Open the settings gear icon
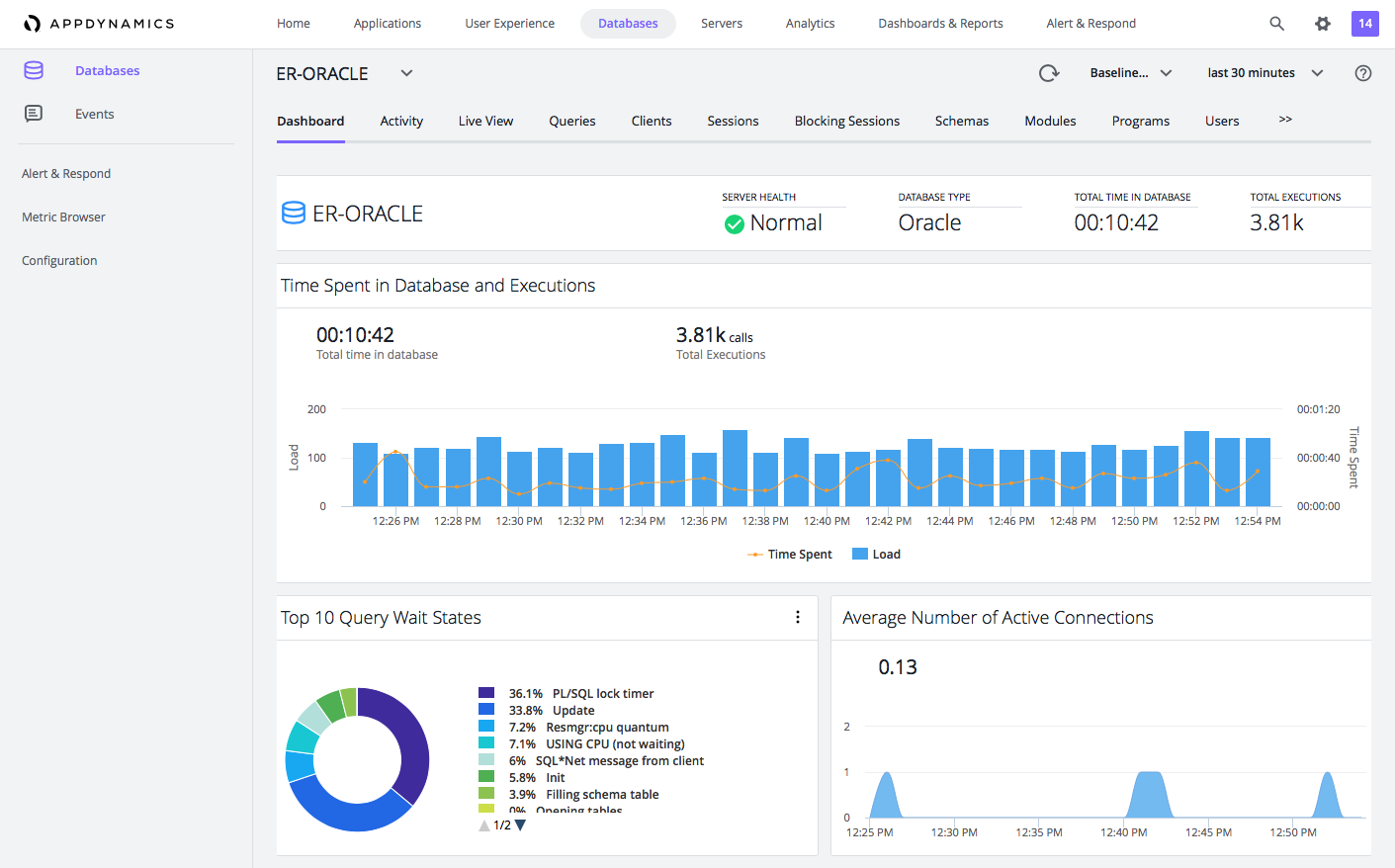 click(x=1323, y=24)
